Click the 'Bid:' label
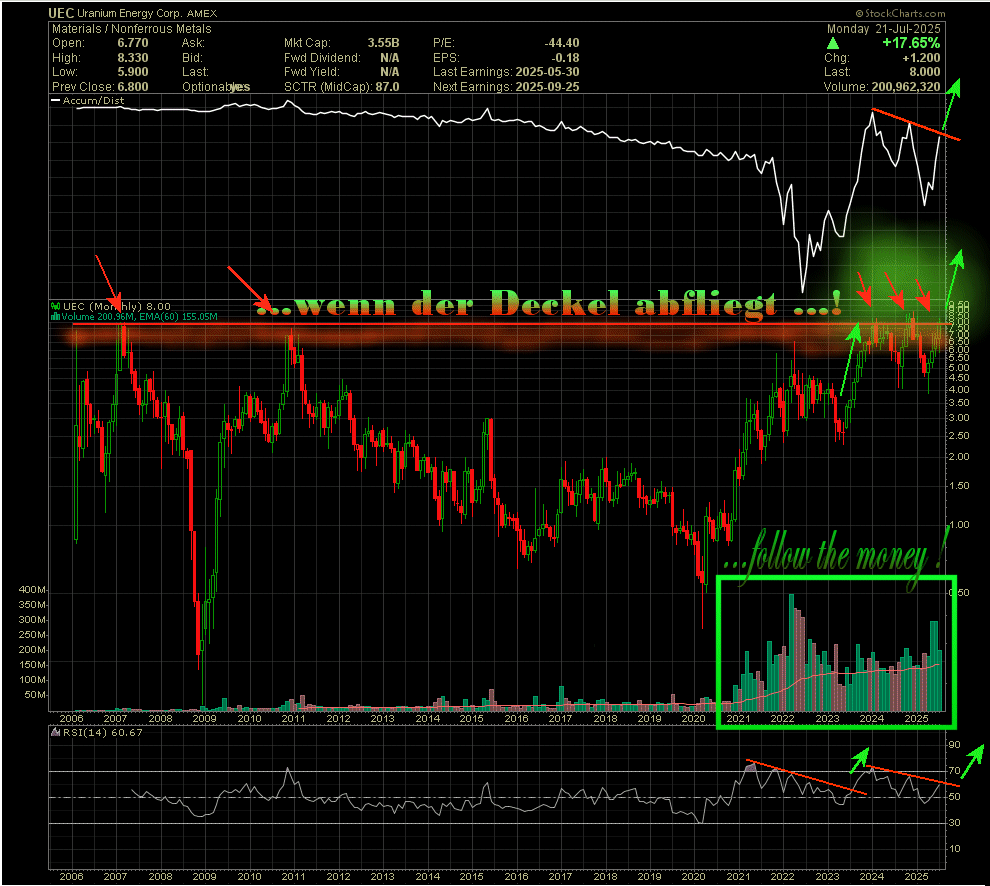The height and width of the screenshot is (886, 990). (192, 57)
